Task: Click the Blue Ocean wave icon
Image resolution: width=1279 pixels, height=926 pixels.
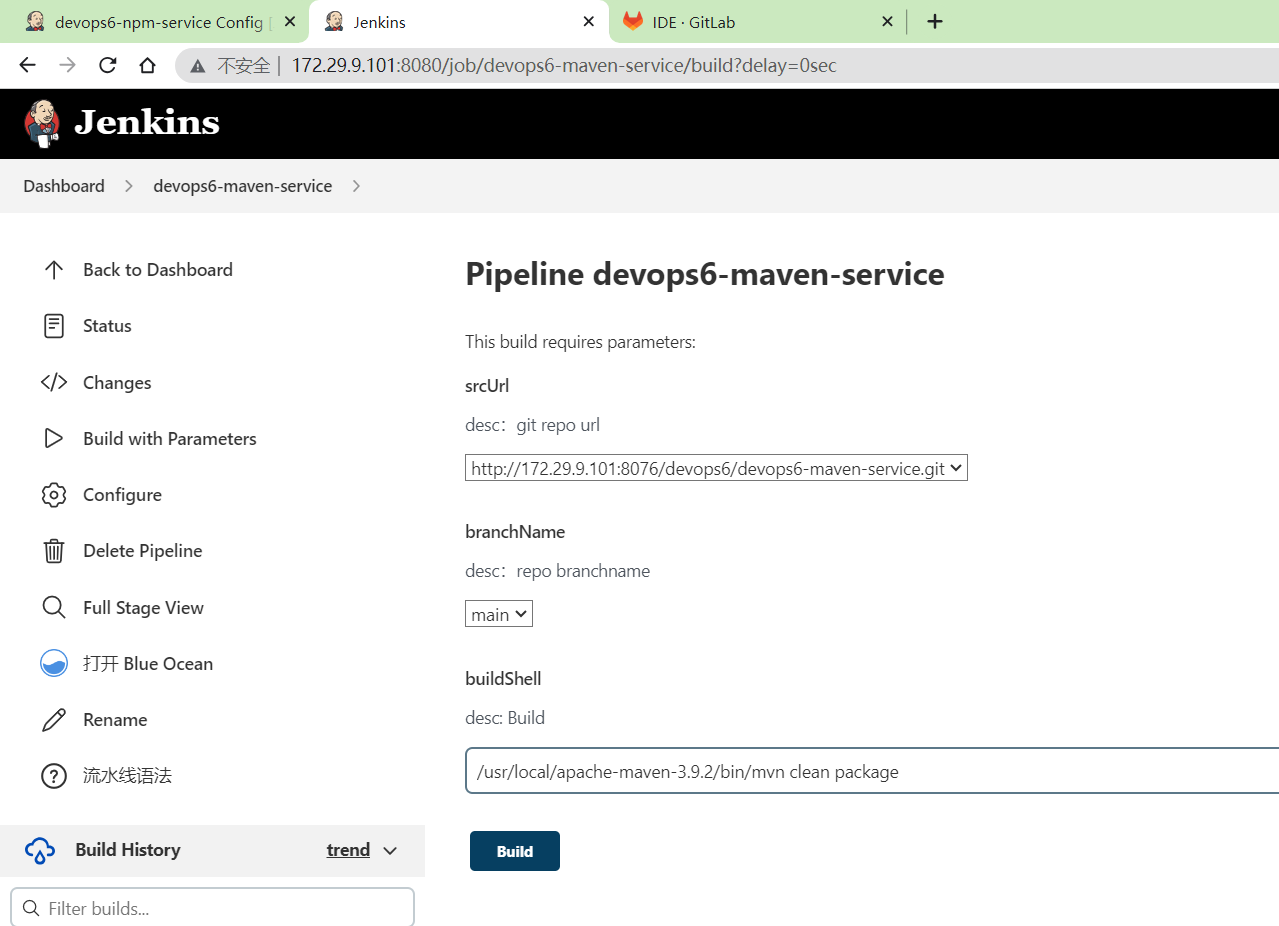Action: point(54,664)
